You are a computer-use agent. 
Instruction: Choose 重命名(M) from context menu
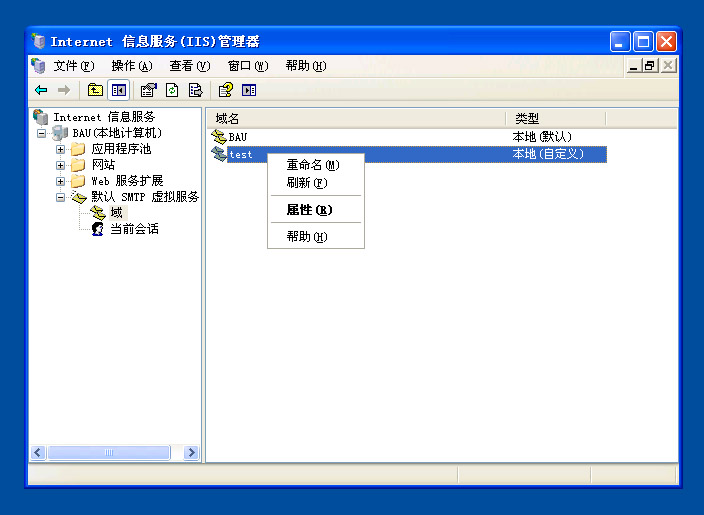point(316,165)
